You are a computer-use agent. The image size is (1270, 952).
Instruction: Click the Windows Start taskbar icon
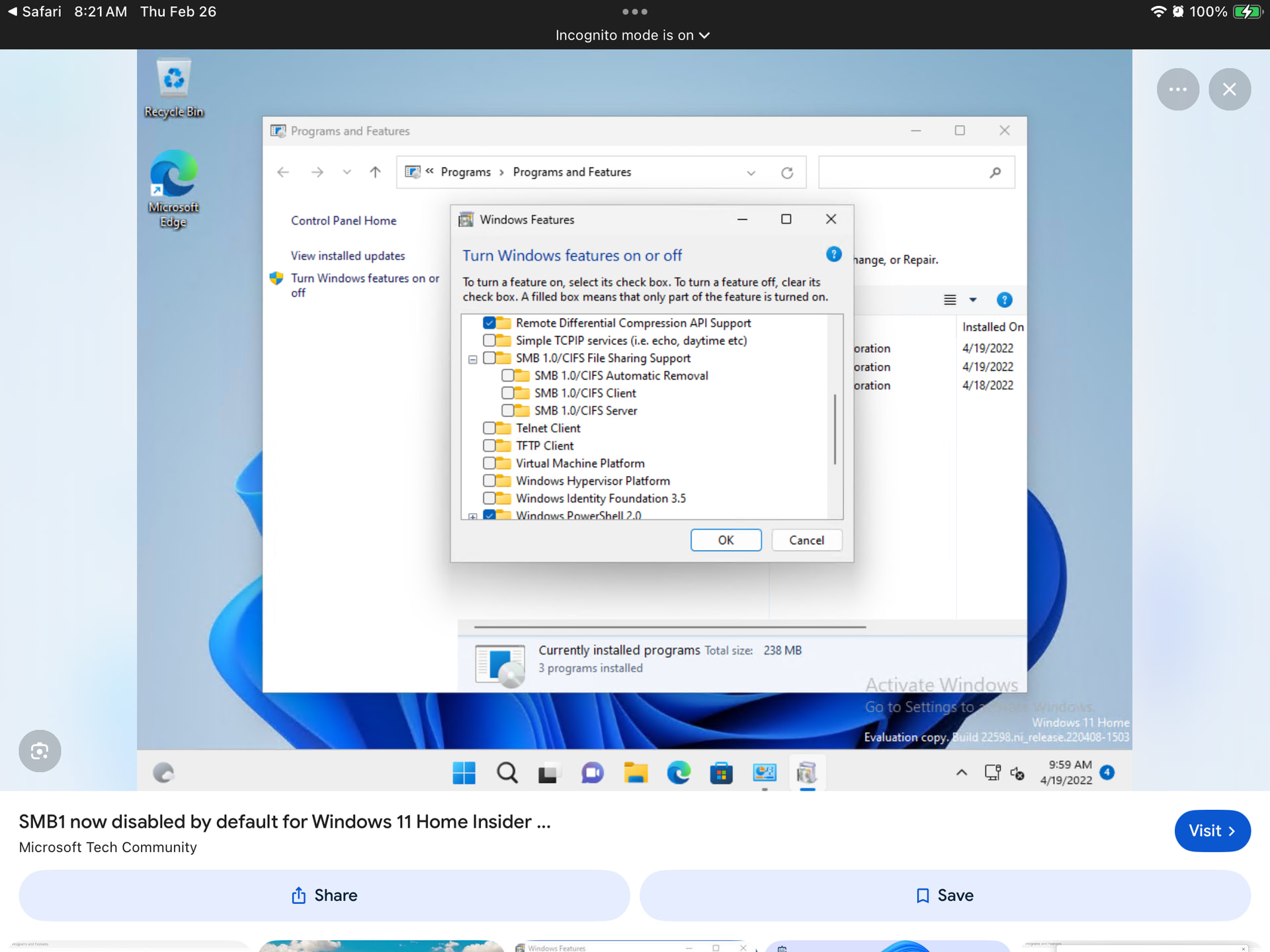[x=464, y=772]
